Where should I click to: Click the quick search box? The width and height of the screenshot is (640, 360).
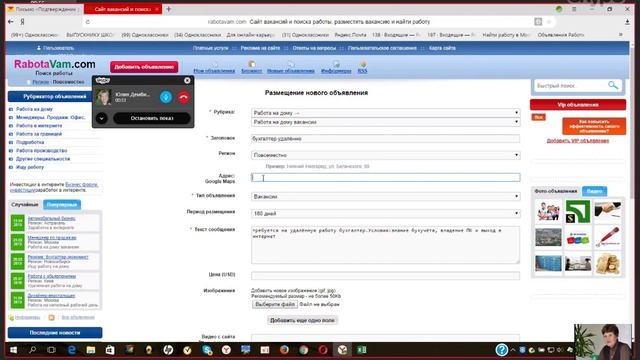pyautogui.click(x=570, y=86)
